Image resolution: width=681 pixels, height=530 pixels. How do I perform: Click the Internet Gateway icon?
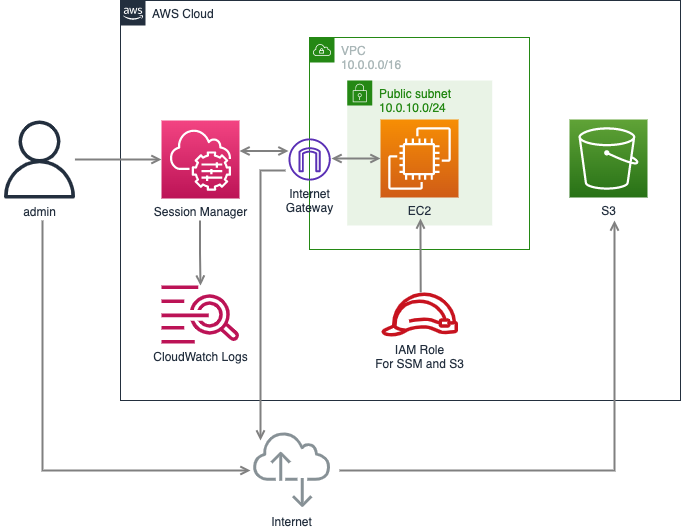pos(310,159)
